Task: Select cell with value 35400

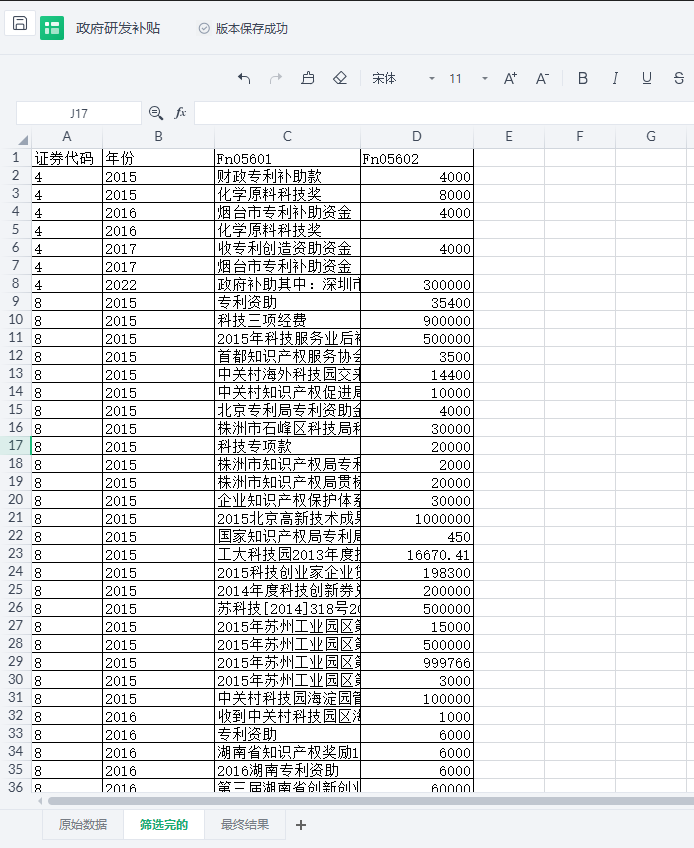Action: 417,302
